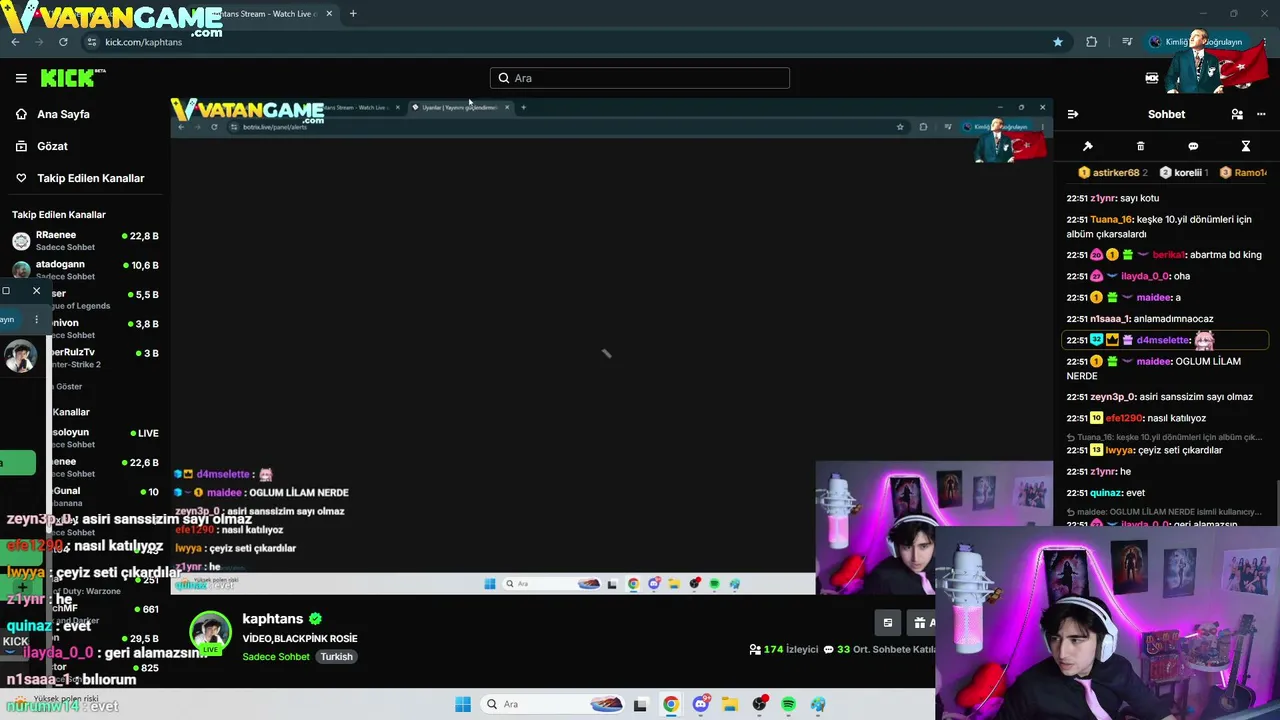The height and width of the screenshot is (720, 1280).
Task: Open the Sadece Sohbet category link
Action: point(276,657)
